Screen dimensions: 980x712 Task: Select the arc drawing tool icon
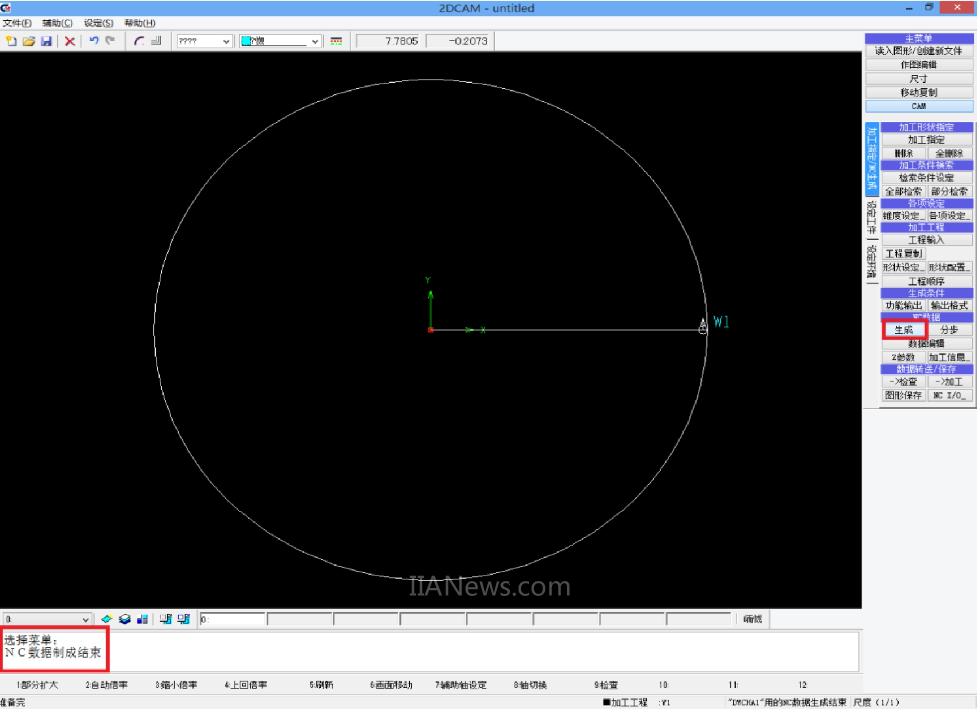coord(139,41)
